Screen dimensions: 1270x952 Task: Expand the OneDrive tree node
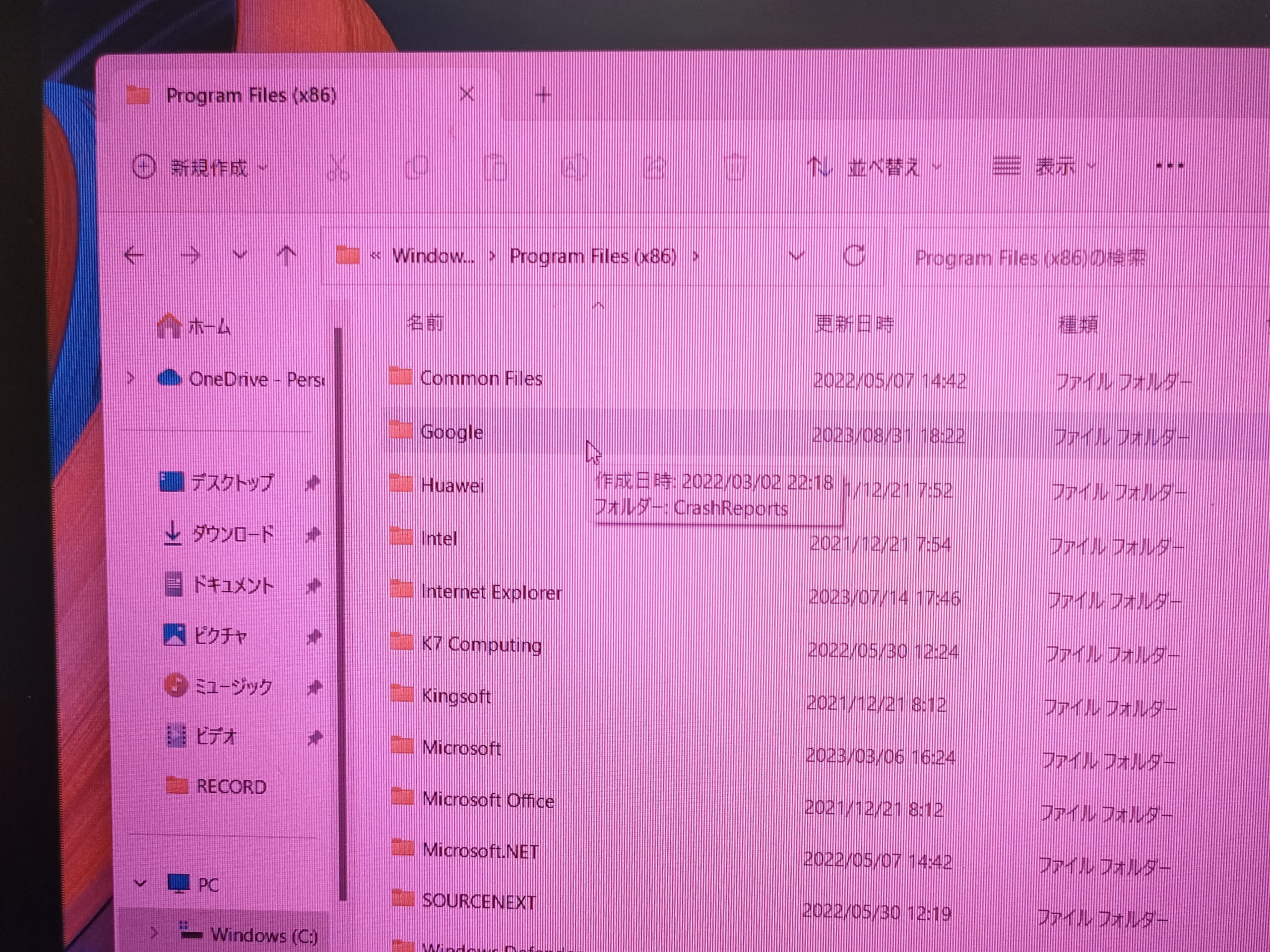pos(131,379)
